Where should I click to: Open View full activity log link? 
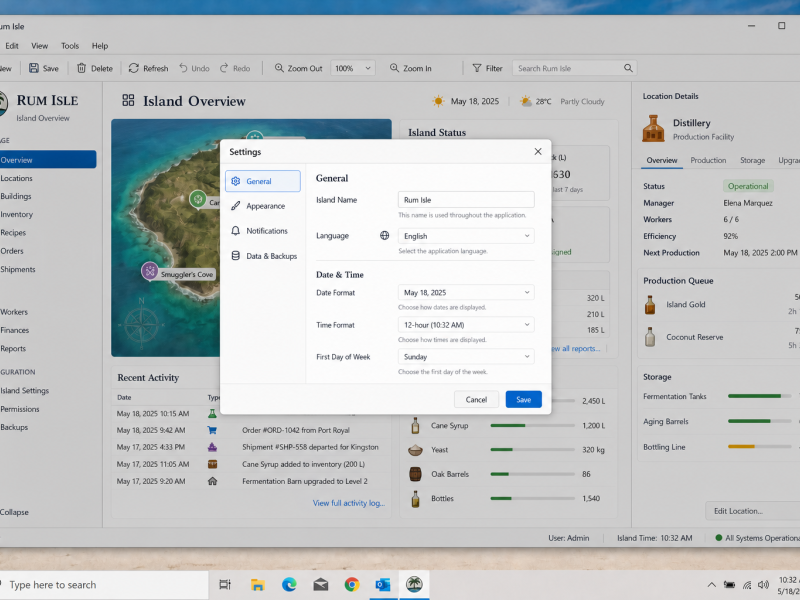(348, 503)
